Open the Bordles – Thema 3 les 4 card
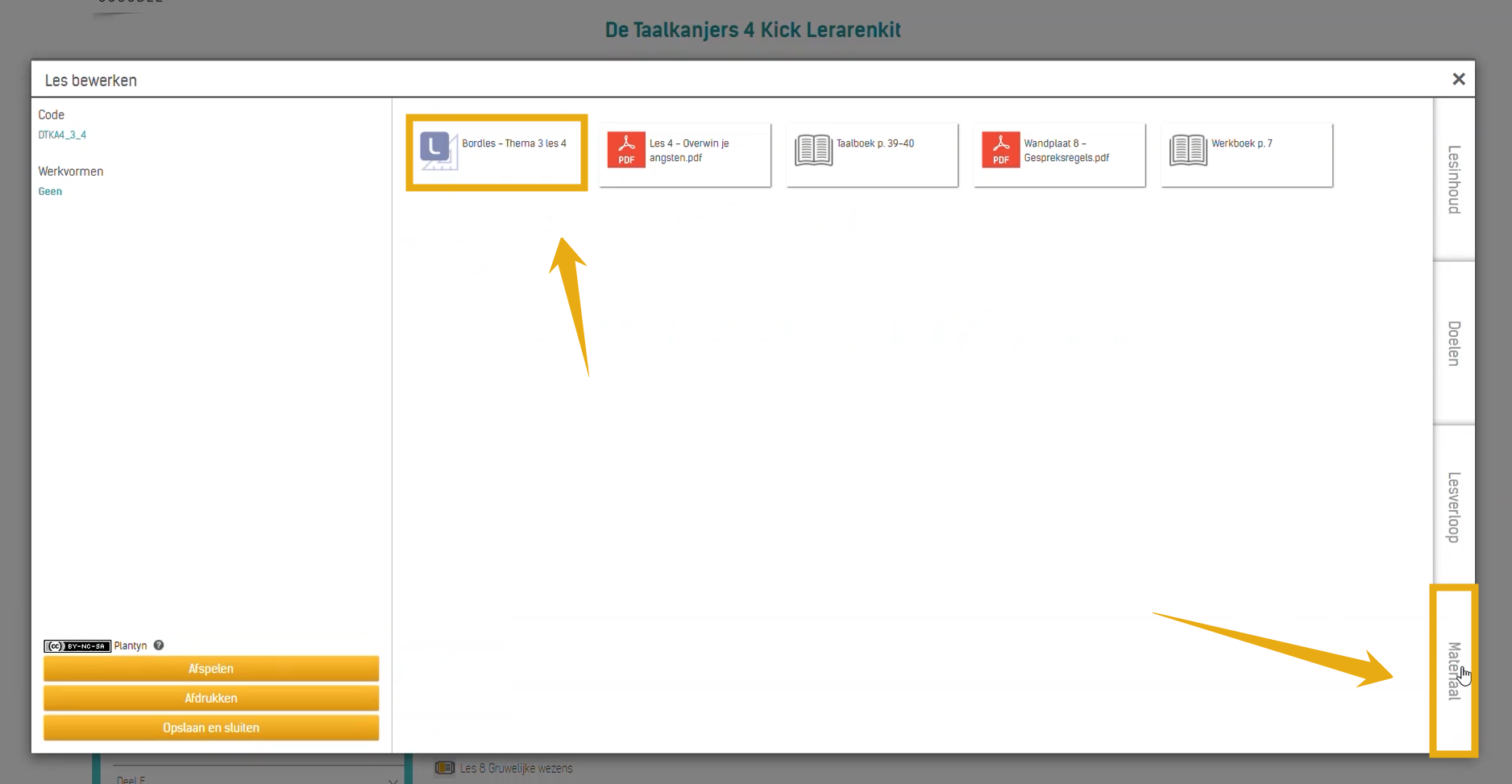The width and height of the screenshot is (1512, 784). (496, 153)
